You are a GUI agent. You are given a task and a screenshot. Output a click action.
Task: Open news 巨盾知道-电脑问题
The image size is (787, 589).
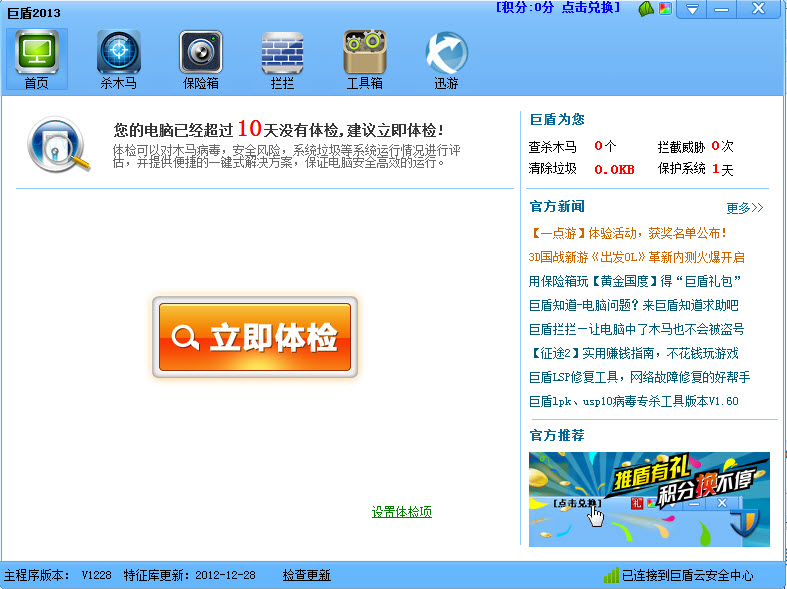pyautogui.click(x=633, y=305)
